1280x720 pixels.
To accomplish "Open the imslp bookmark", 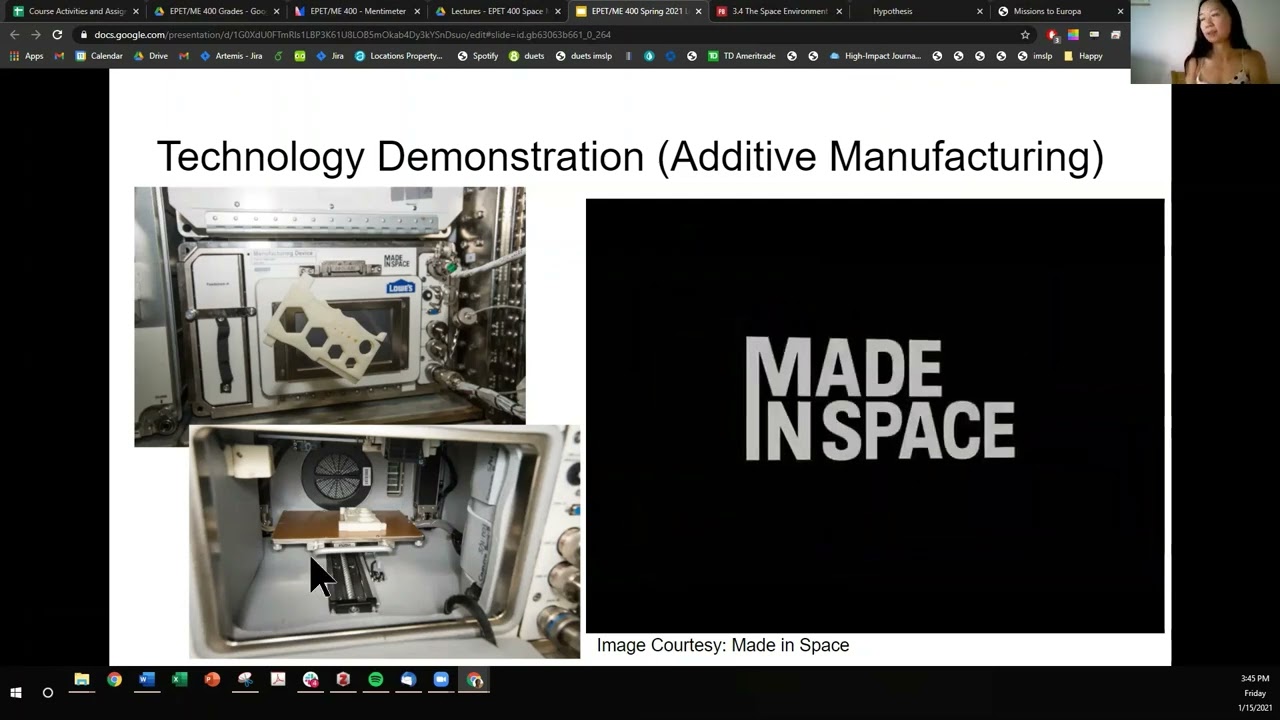I will tap(1035, 56).
